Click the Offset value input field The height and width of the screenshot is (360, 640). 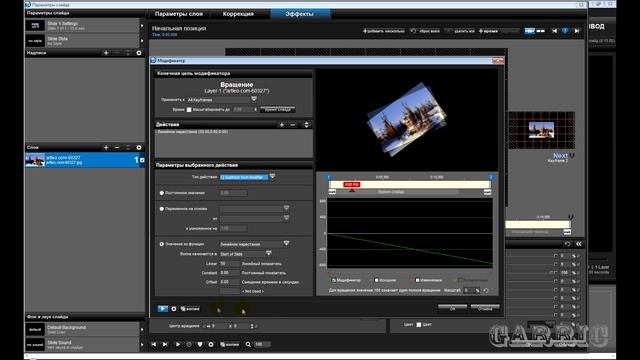(229, 282)
